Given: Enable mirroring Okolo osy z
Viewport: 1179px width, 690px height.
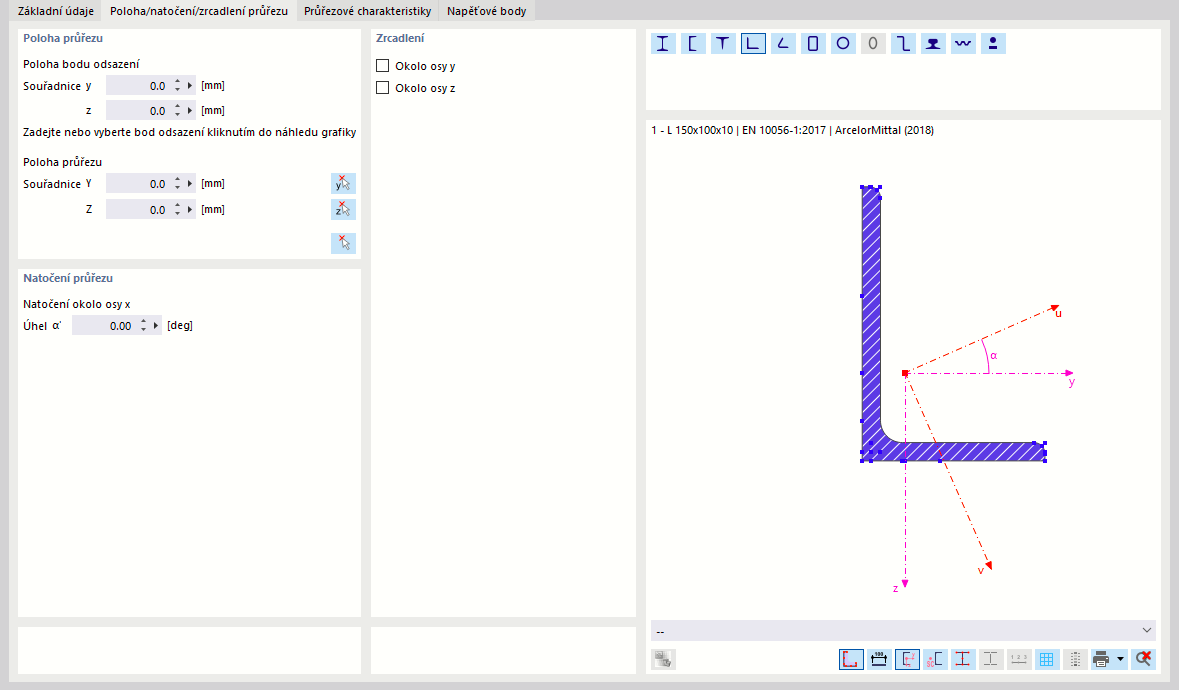Looking at the screenshot, I should 383,87.
